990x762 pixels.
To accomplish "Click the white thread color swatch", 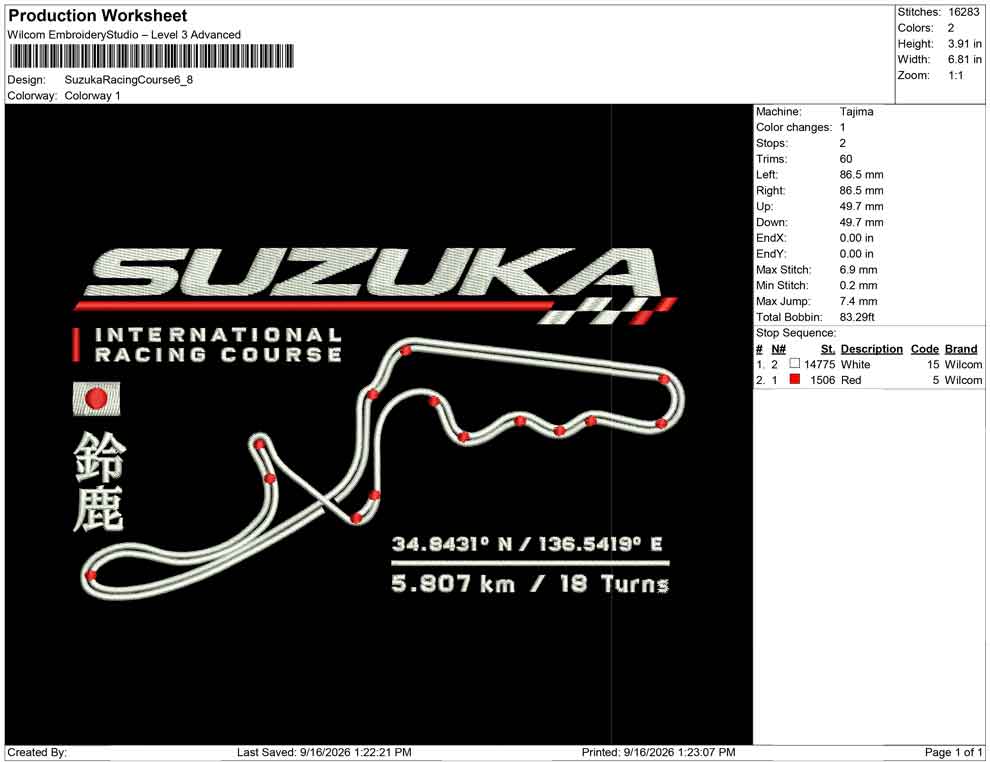I will click(x=794, y=364).
